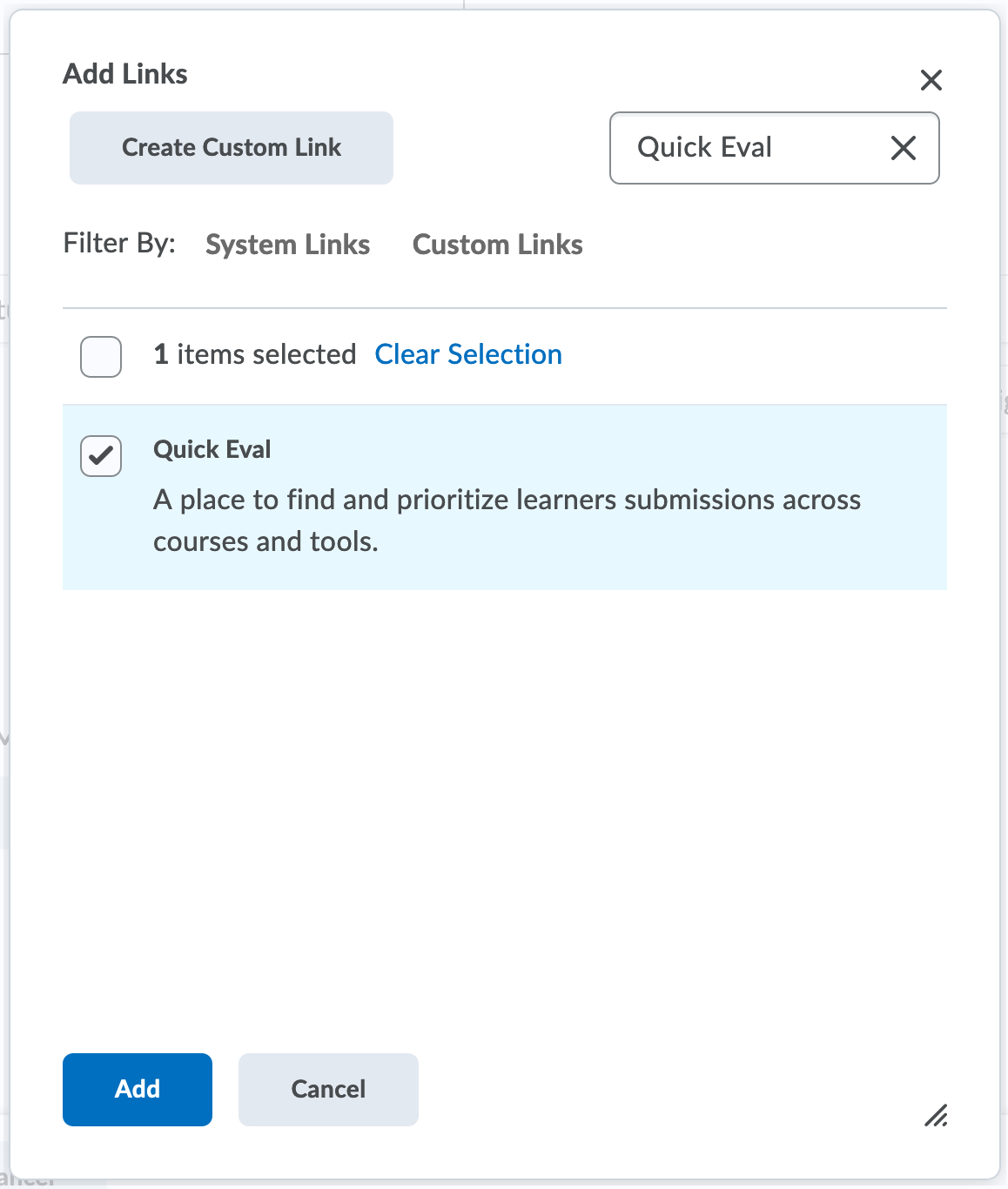The image size is (1008, 1189).
Task: Uncheck the Quick Eval checkbox
Action: point(101,456)
